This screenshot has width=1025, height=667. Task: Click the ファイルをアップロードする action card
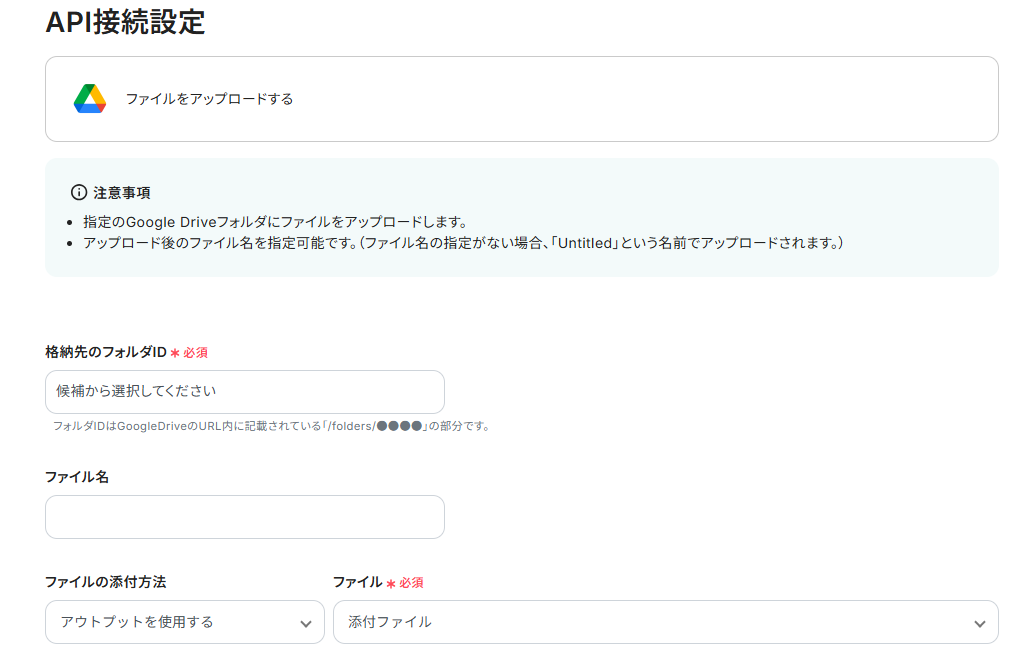pyautogui.click(x=522, y=99)
